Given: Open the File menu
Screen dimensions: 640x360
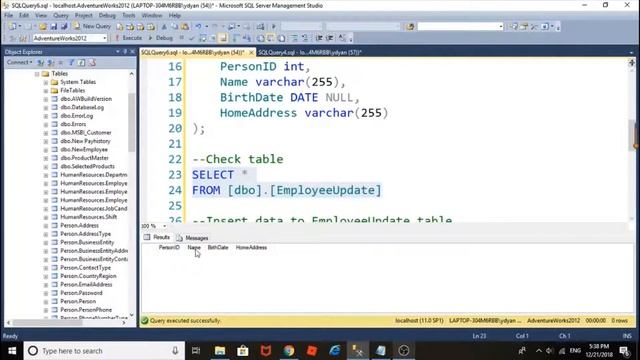Looking at the screenshot, I should 9,16.
